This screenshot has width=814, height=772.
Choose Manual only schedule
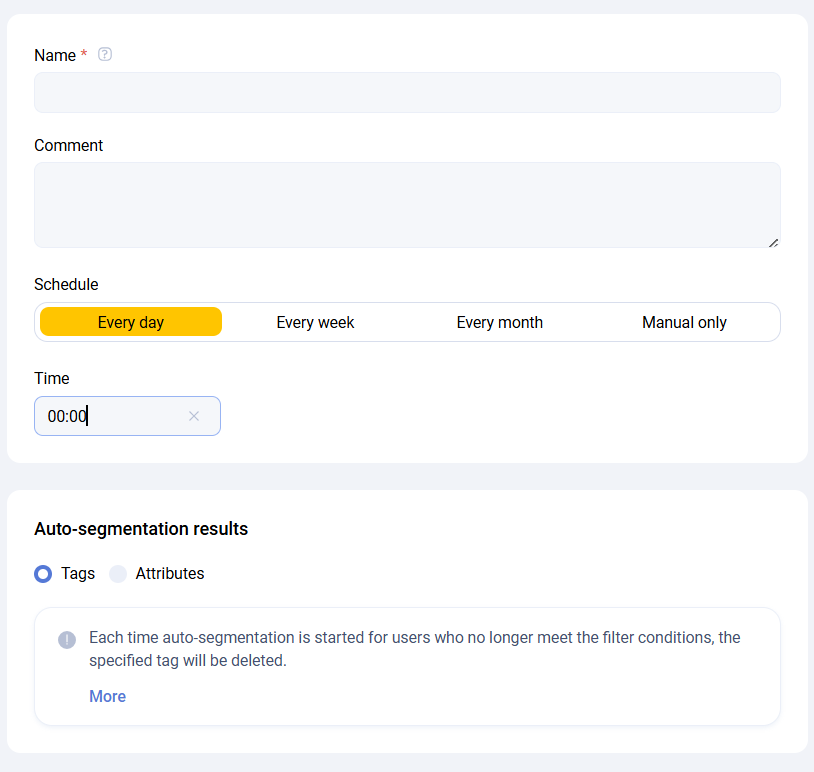[x=684, y=322]
